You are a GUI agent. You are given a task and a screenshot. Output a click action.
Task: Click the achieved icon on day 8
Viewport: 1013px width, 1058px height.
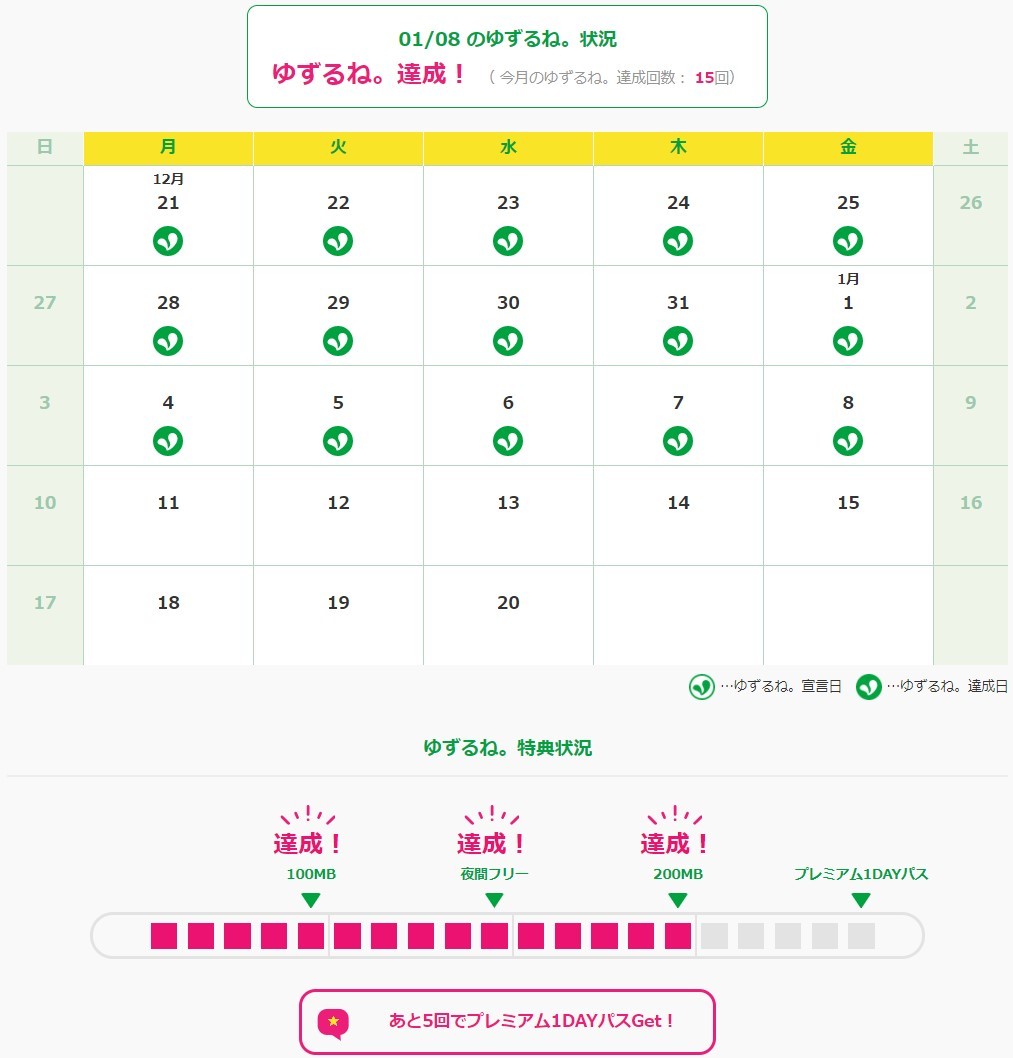(848, 441)
